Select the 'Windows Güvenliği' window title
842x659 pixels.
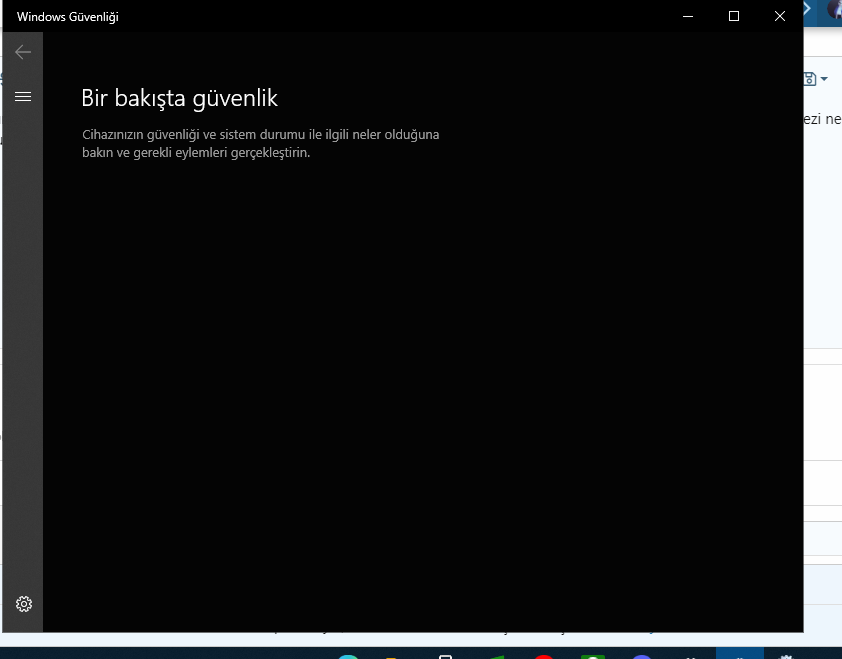[x=68, y=17]
